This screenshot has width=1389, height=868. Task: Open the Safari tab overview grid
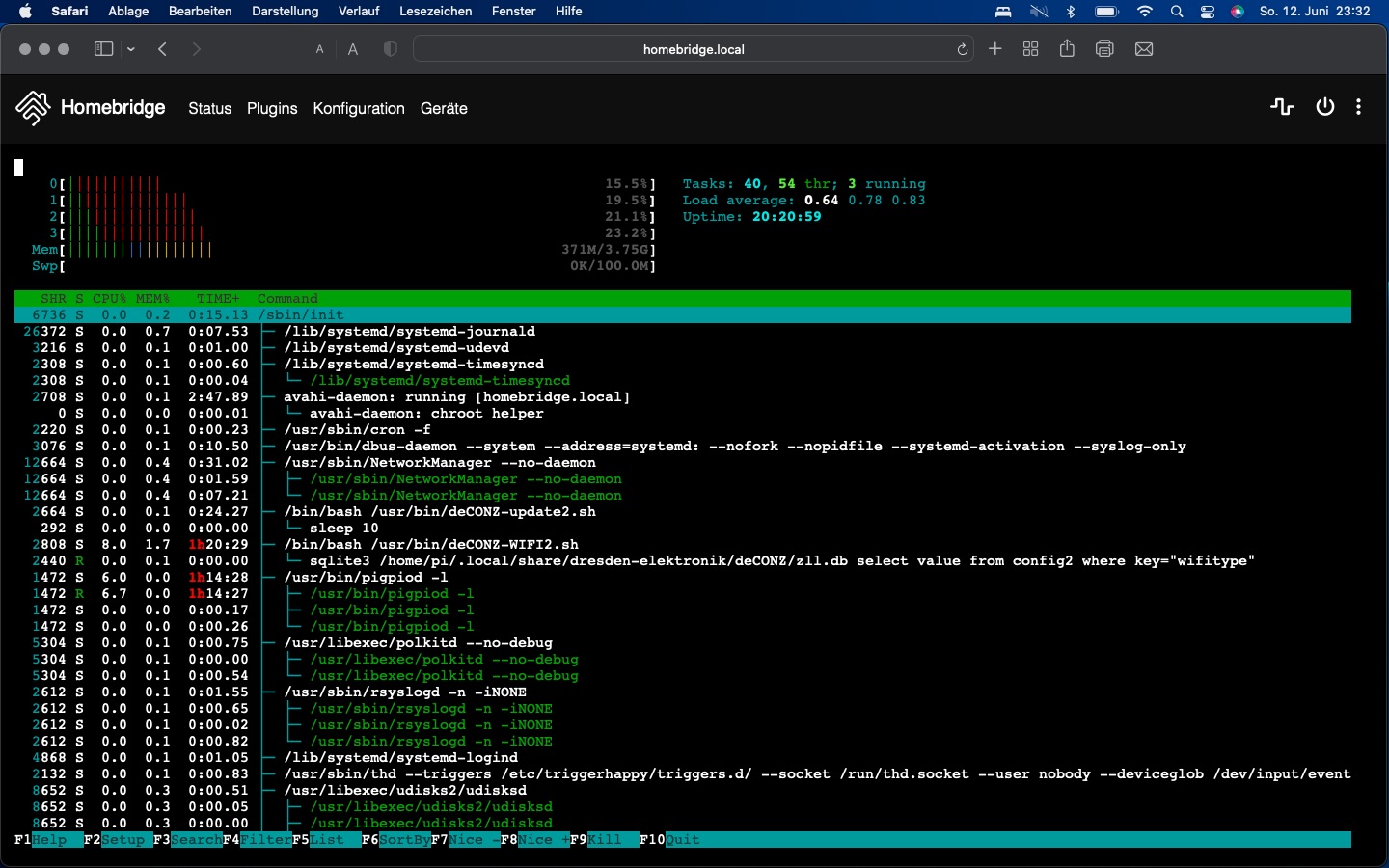pos(1030,49)
